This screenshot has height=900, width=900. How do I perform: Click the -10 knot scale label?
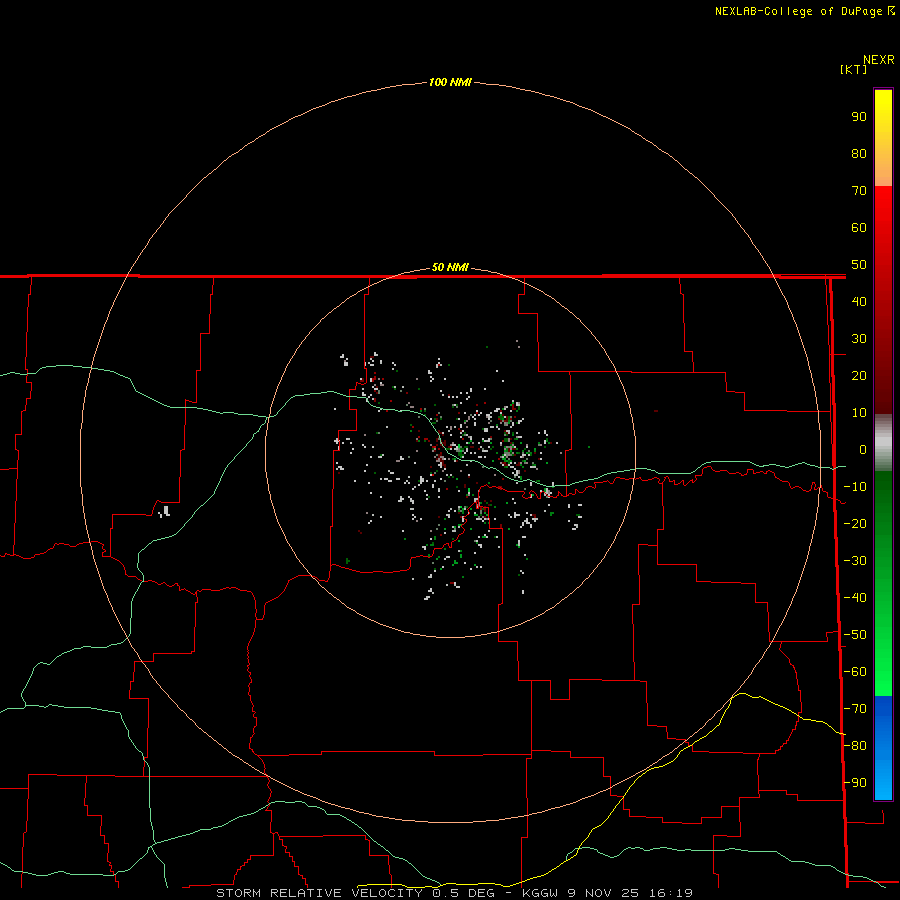point(855,487)
